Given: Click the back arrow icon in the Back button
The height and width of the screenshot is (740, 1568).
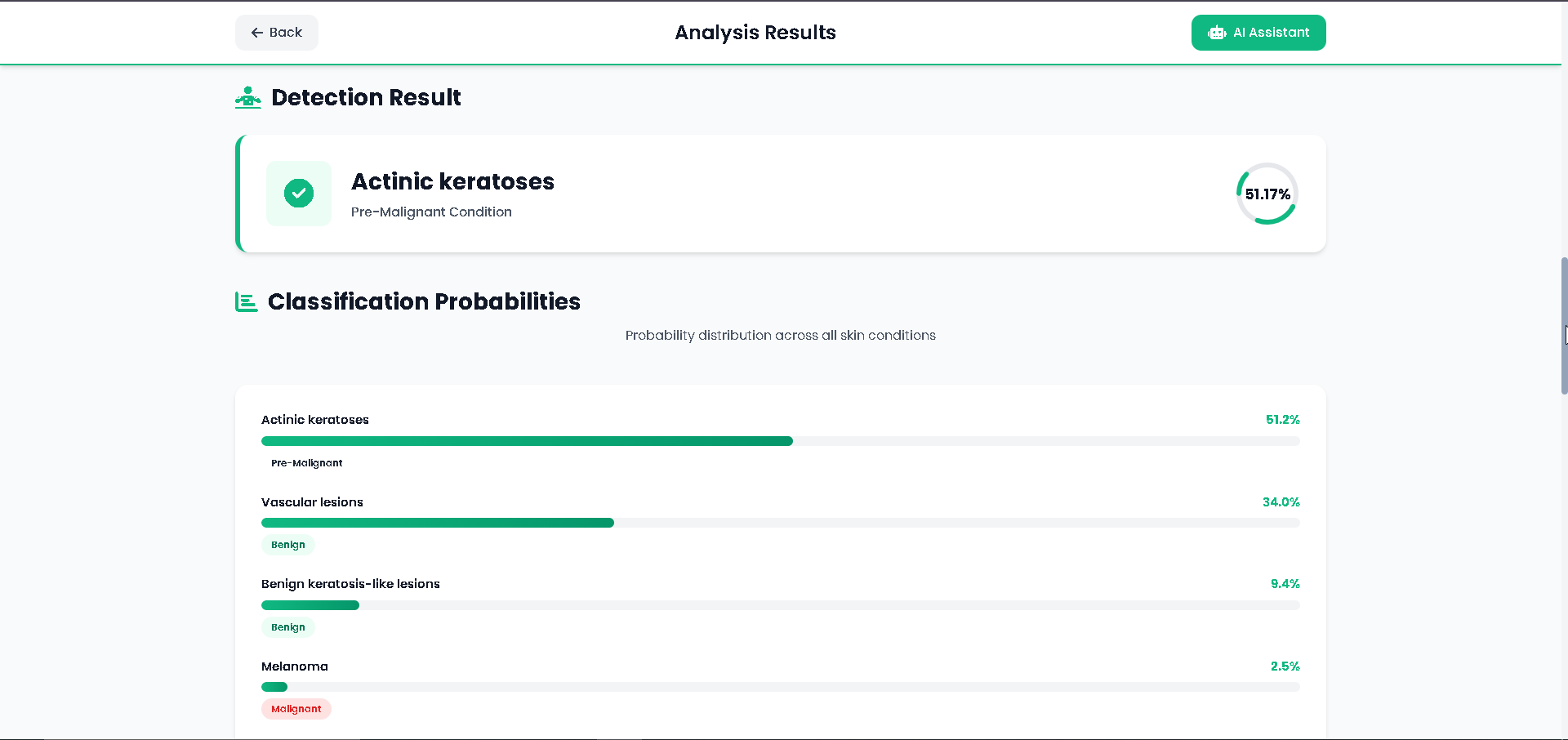Looking at the screenshot, I should click(x=256, y=32).
